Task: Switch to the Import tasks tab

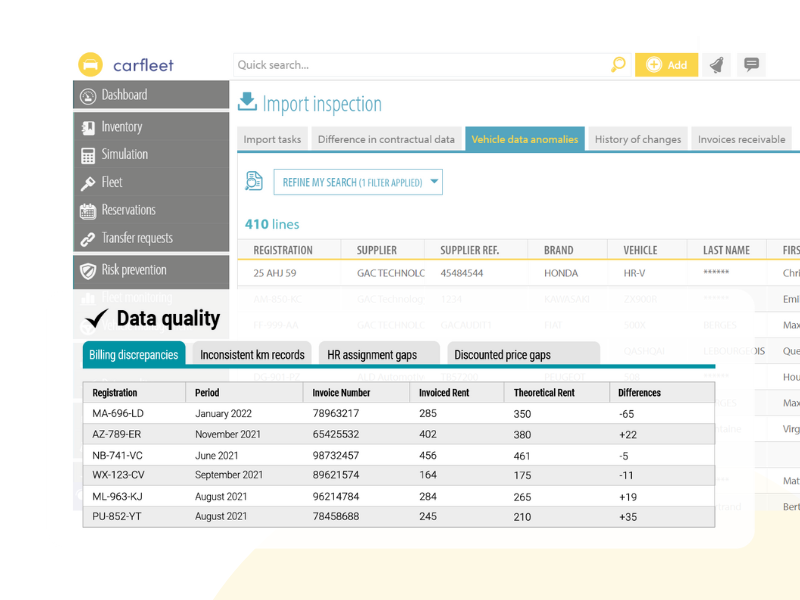Action: click(272, 140)
